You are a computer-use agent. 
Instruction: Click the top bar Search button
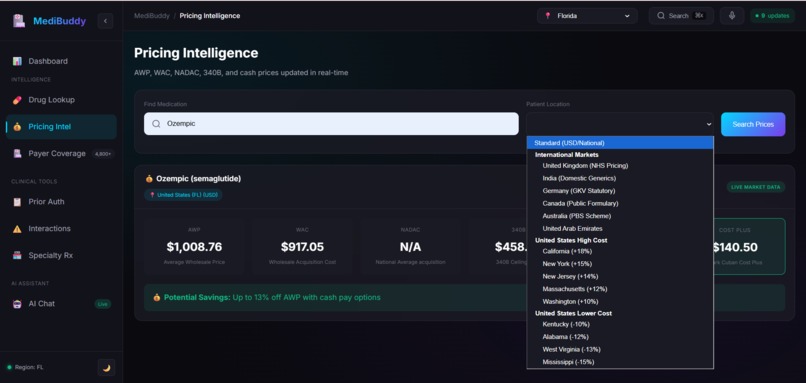point(681,16)
